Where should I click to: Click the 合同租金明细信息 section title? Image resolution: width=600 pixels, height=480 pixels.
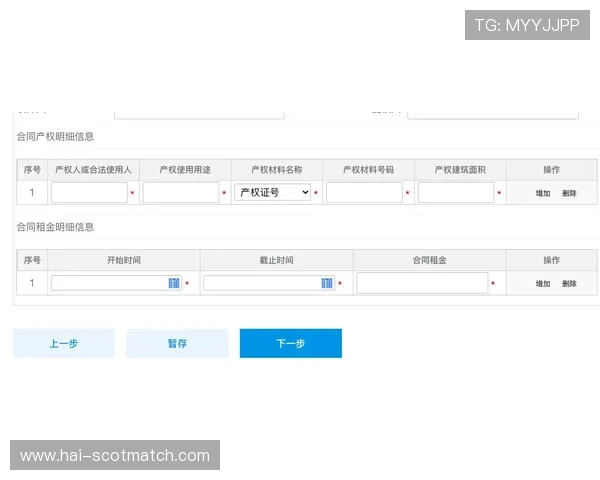(x=55, y=227)
